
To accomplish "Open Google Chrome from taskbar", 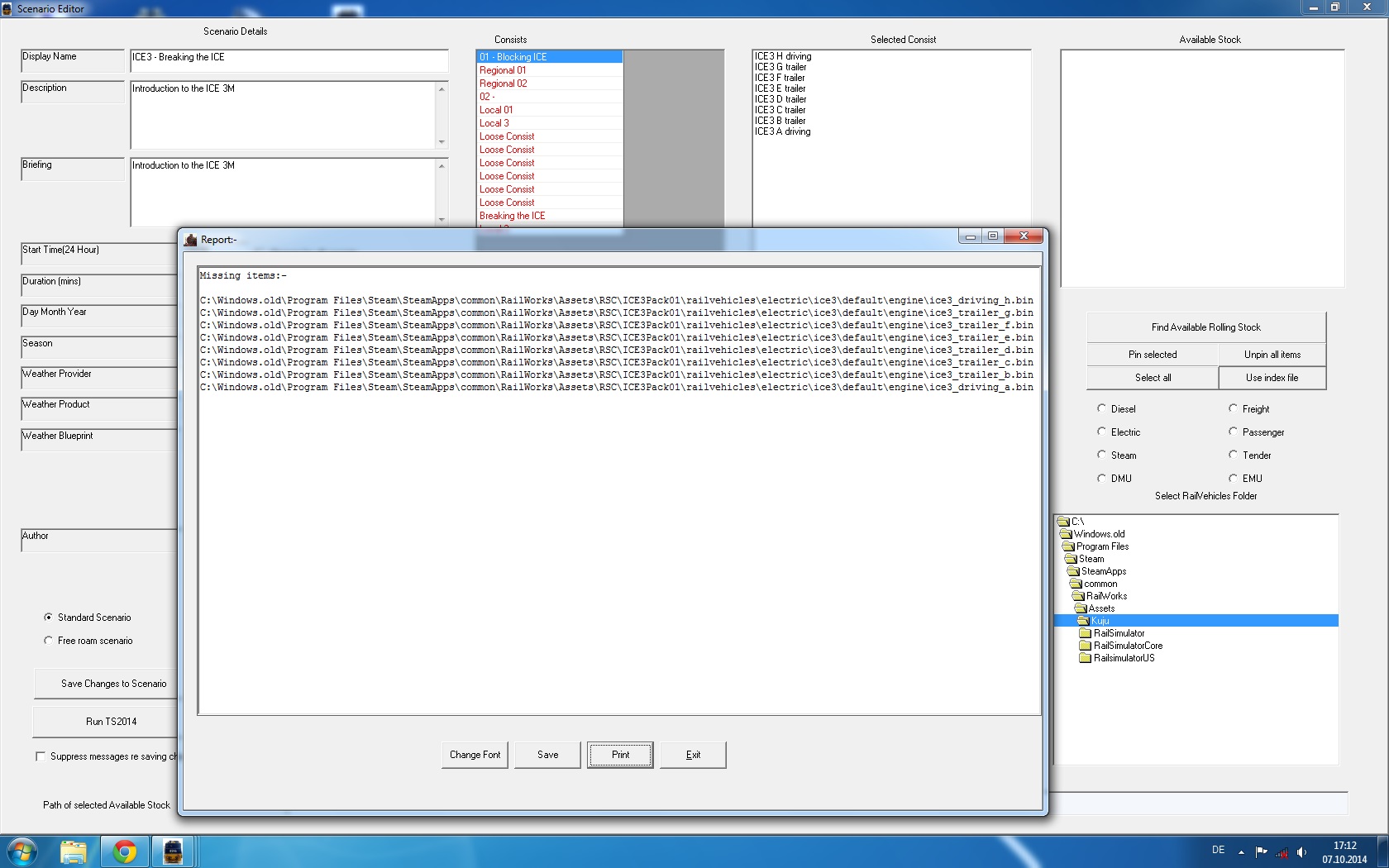I will coord(125,851).
